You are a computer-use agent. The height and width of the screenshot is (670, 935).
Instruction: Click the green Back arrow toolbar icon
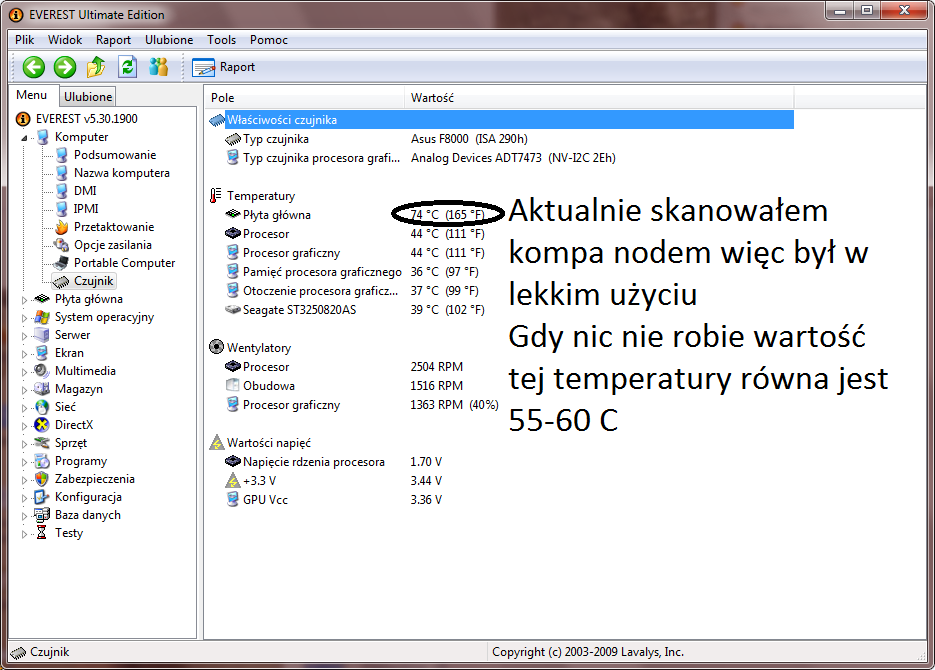34,67
